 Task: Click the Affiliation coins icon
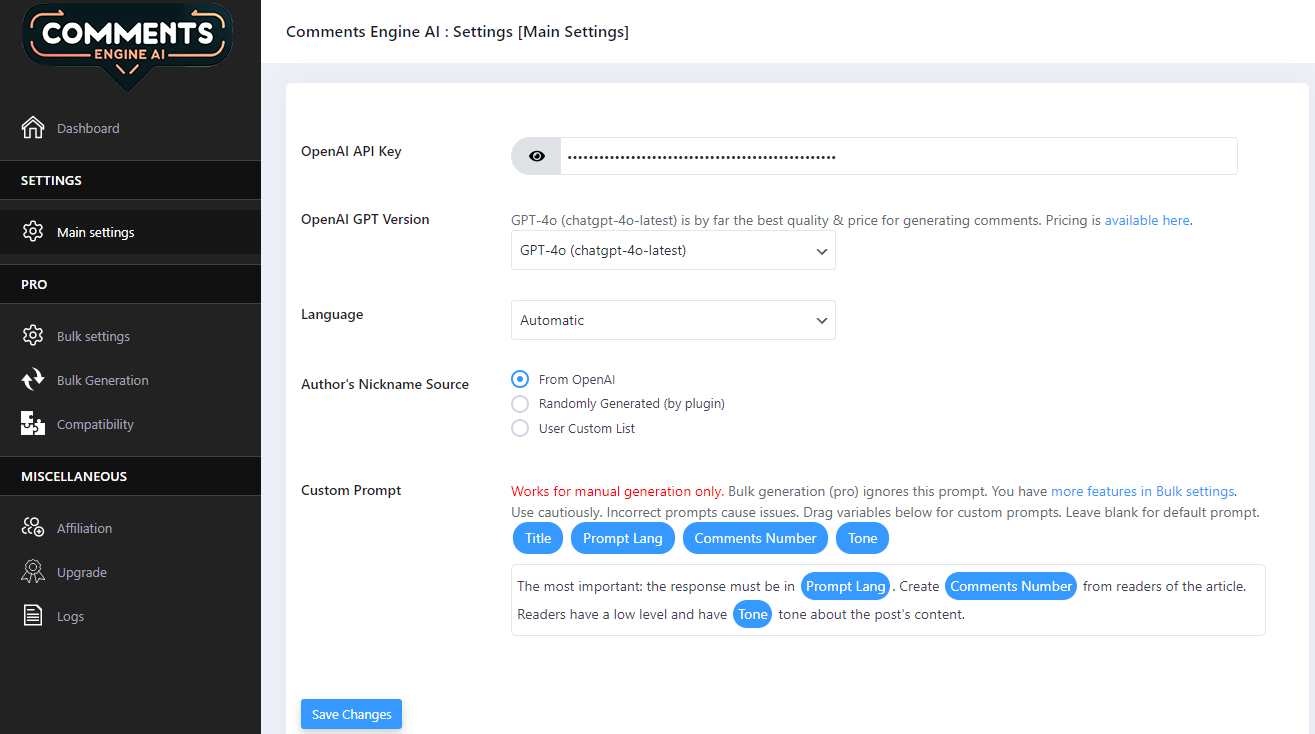(x=33, y=528)
